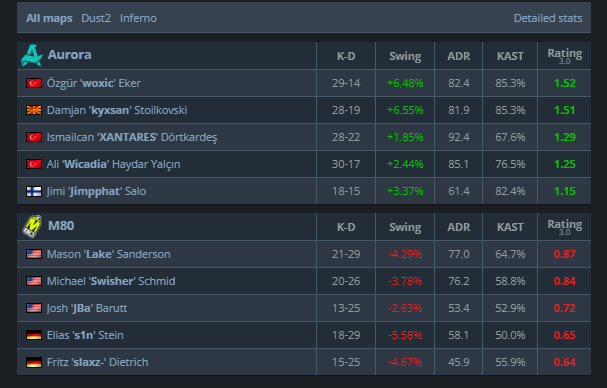
Task: Click the Finnish flag beside Jimpphat
Action: [x=34, y=191]
